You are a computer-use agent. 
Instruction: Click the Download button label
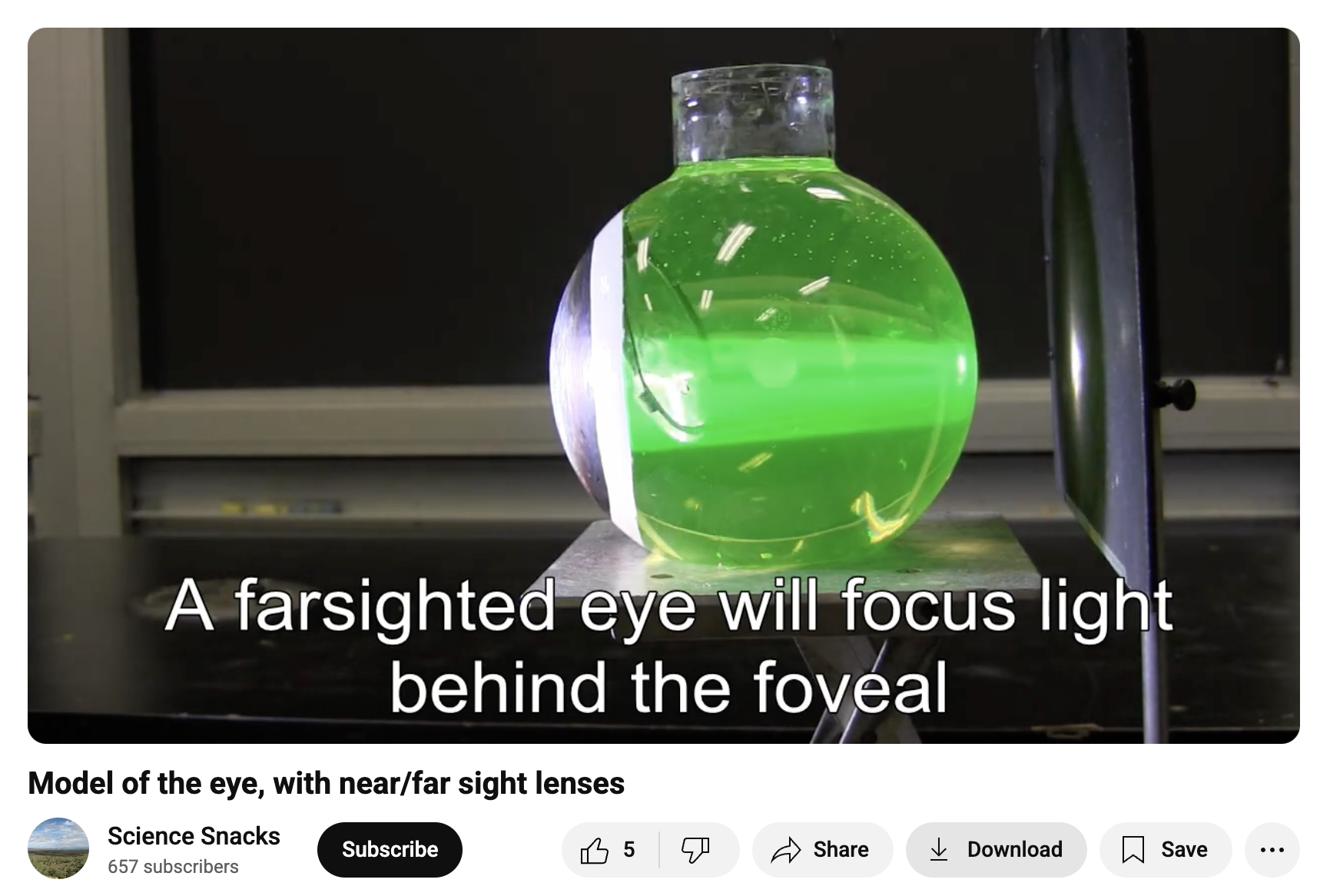(x=1015, y=850)
